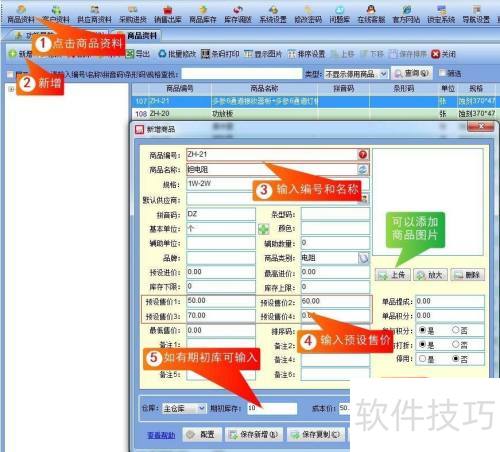
Task: Open 商品类别 picker button beside 电阻
Action: pyautogui.click(x=364, y=258)
